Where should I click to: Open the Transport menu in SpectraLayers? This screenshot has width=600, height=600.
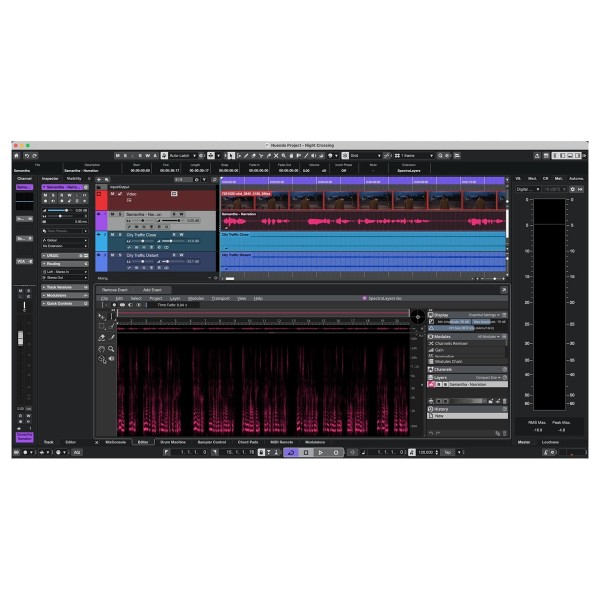pos(220,298)
